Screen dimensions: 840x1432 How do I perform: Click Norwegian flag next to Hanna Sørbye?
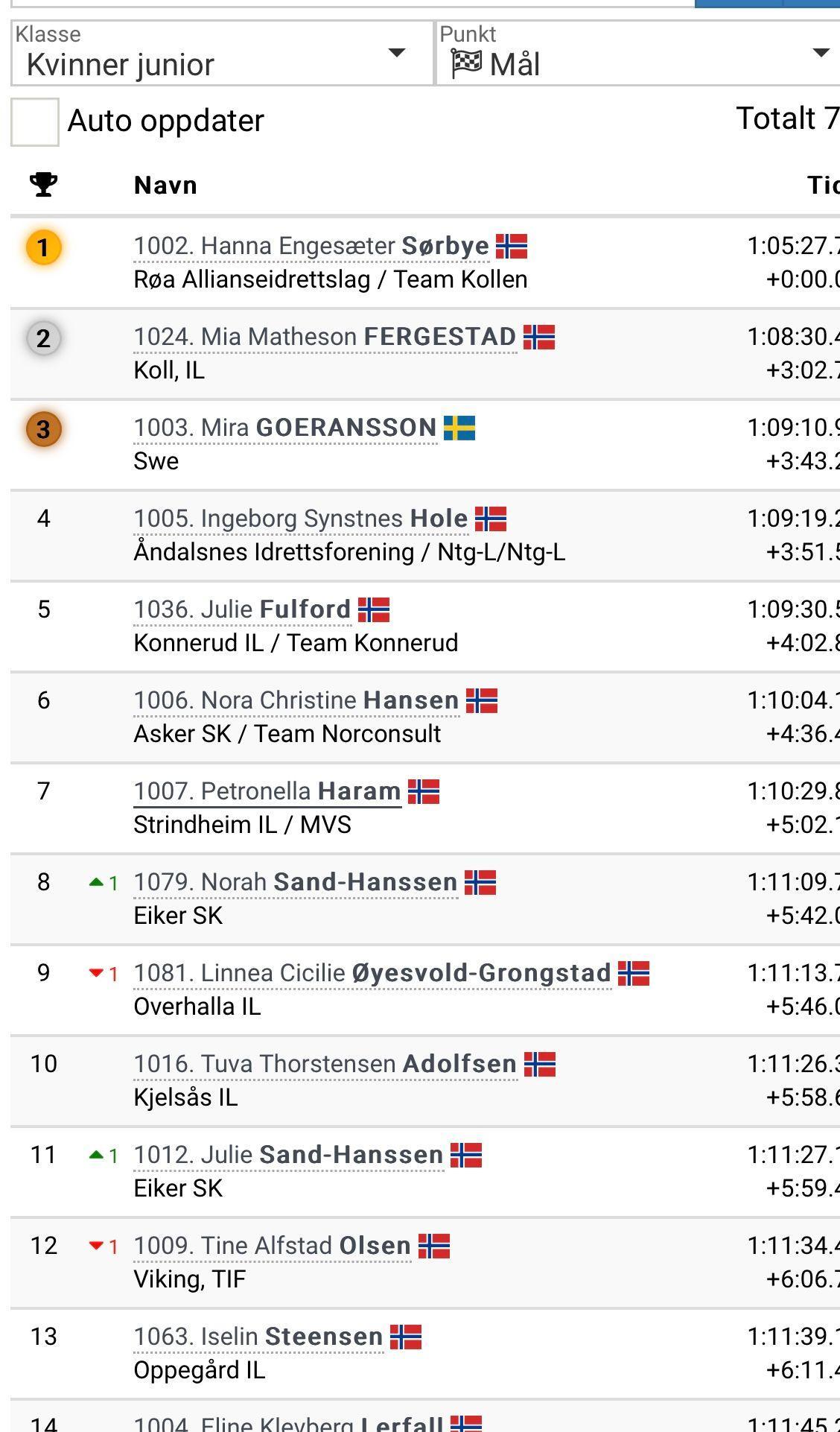512,246
